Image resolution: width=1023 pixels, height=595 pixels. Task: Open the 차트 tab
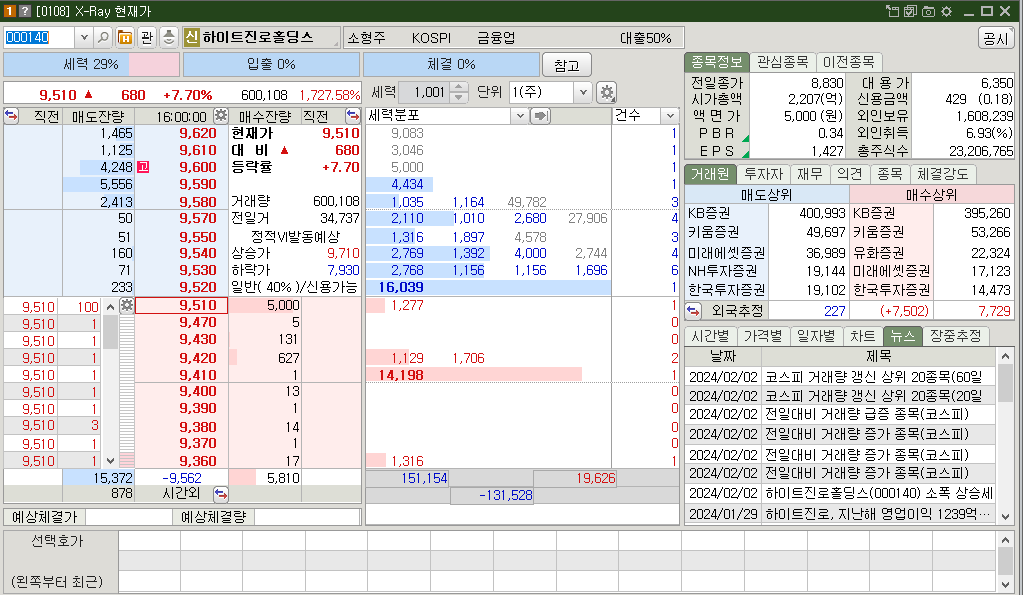863,336
